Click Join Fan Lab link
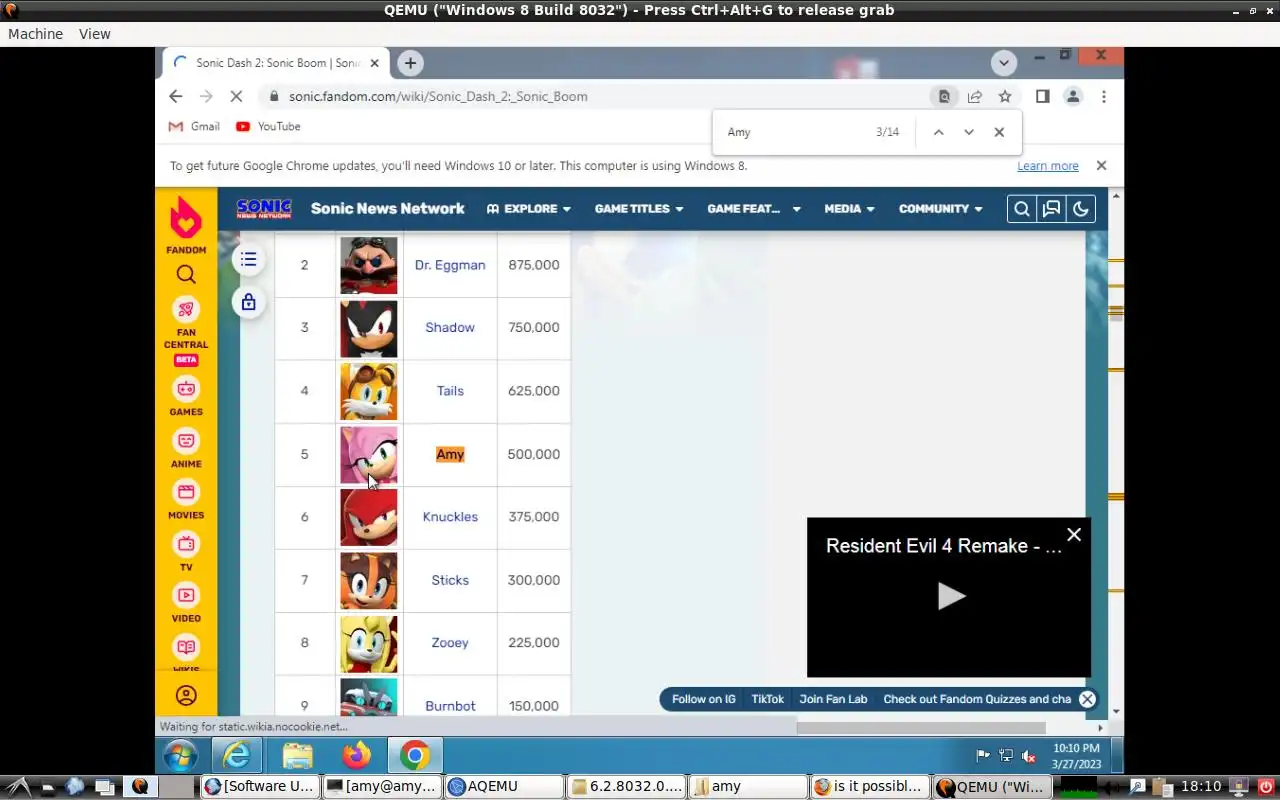This screenshot has height=800, width=1280. coord(833,699)
